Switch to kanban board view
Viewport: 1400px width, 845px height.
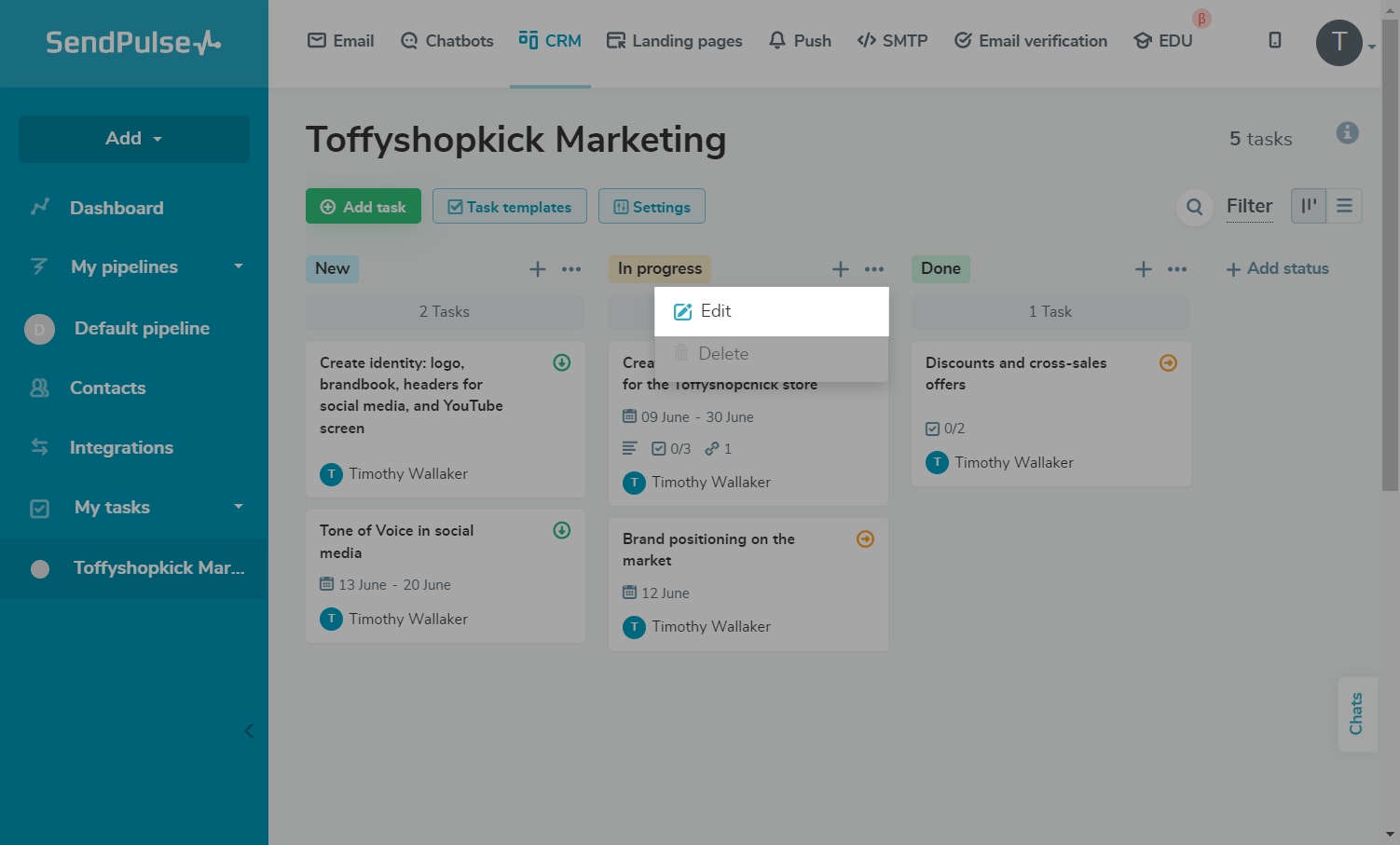point(1309,206)
